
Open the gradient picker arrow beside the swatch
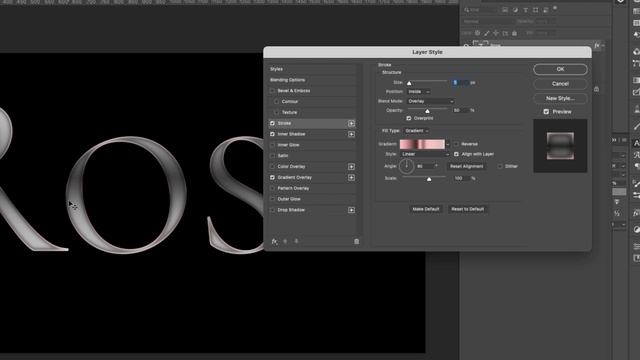point(448,144)
